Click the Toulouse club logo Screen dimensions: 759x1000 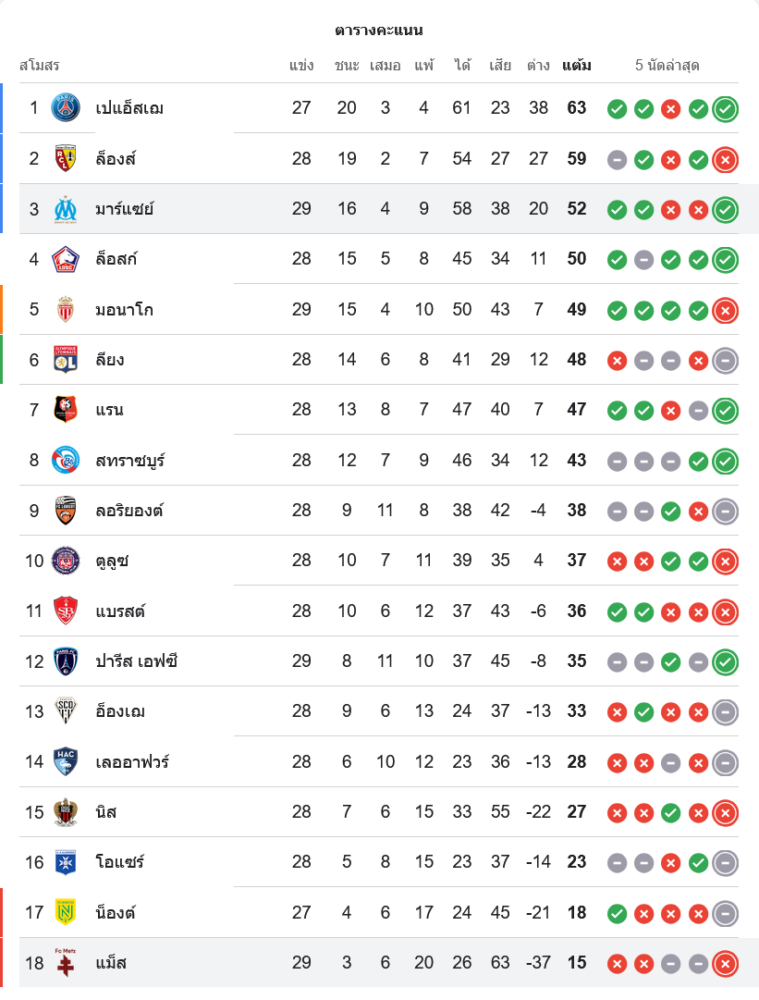point(66,560)
